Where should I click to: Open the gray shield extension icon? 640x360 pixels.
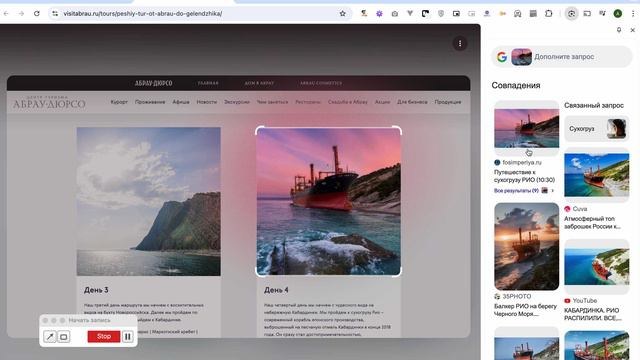pyautogui.click(x=441, y=13)
